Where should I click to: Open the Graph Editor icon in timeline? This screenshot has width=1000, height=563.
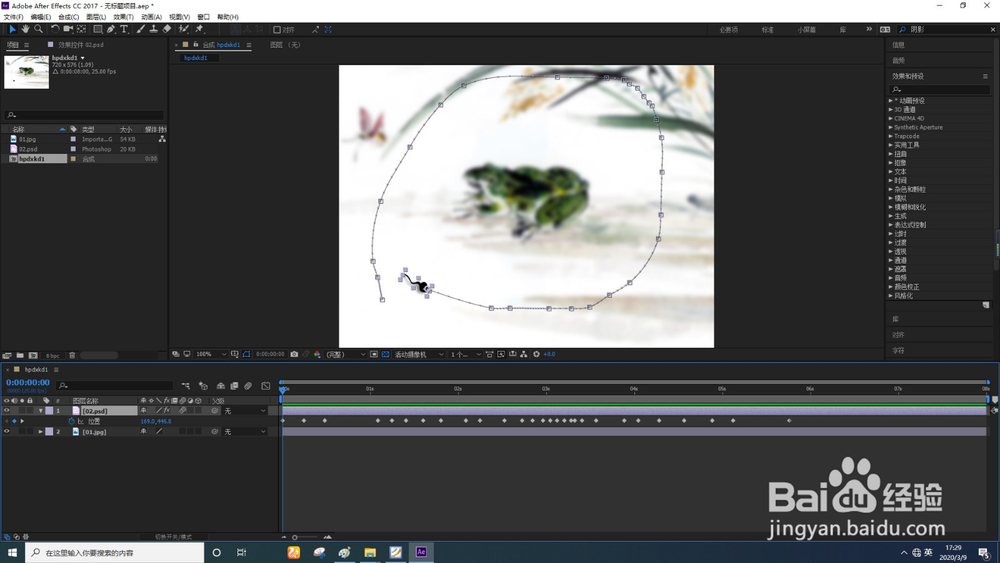tap(266, 386)
